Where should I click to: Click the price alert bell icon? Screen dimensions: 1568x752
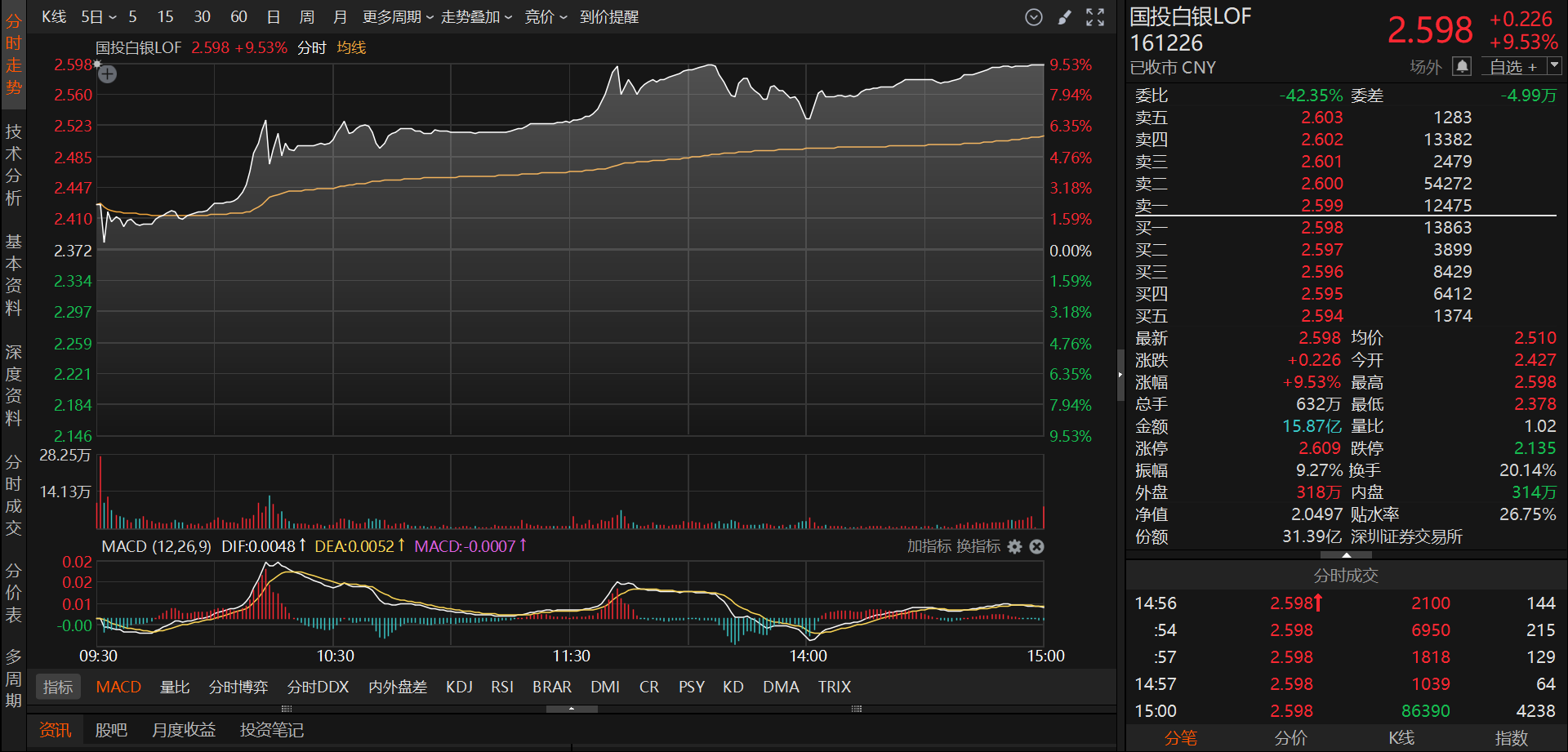(x=1462, y=66)
